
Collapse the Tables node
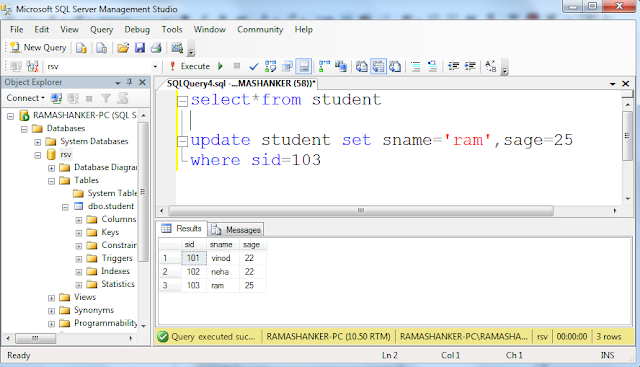pyautogui.click(x=51, y=181)
